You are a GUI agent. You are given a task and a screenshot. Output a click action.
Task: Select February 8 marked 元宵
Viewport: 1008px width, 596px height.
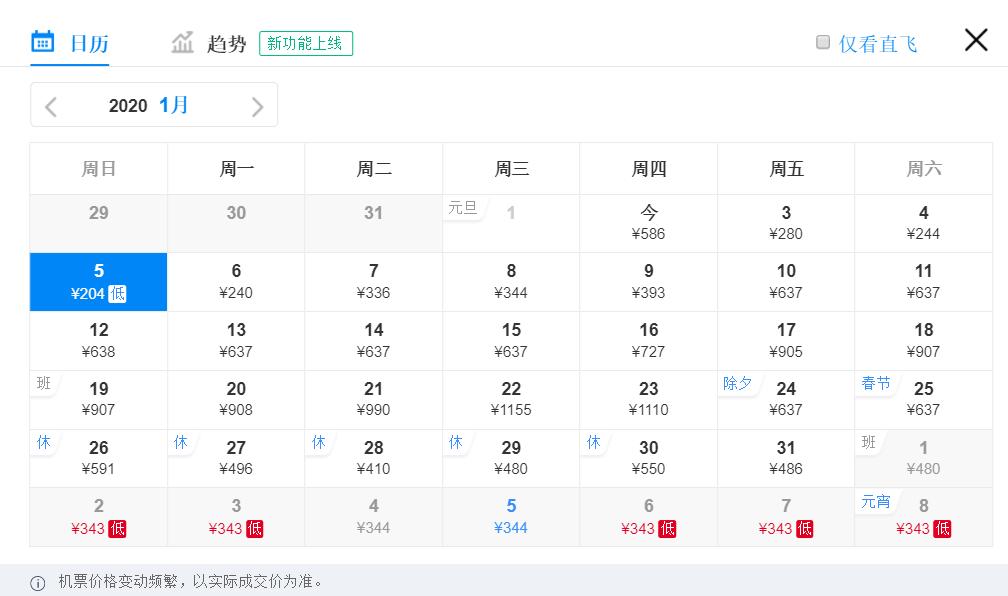click(923, 516)
